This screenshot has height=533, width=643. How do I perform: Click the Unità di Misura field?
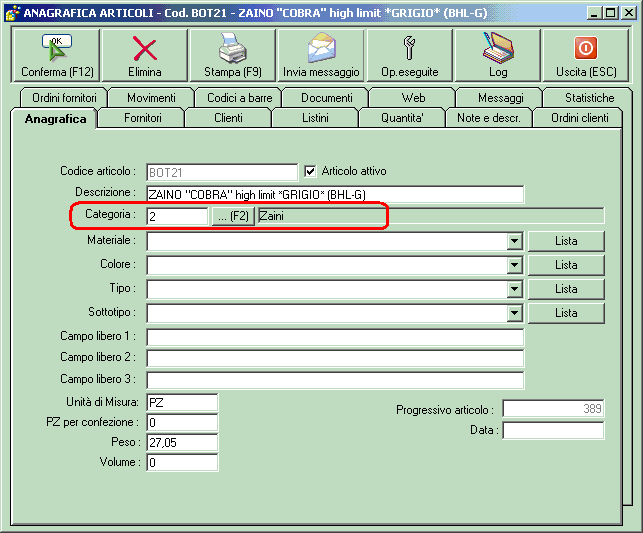(182, 402)
